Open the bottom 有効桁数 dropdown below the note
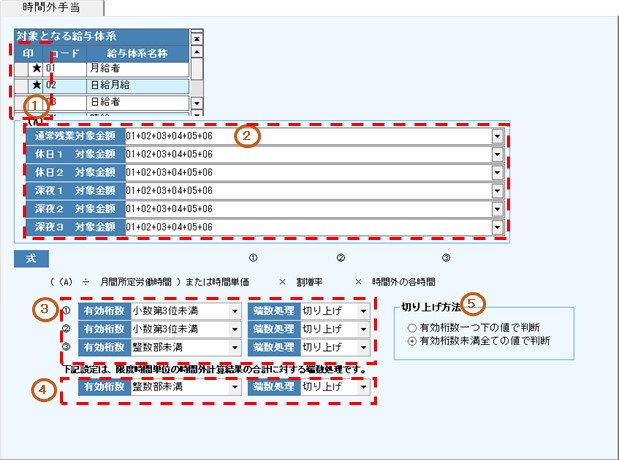Viewport: 619px width, 460px height. 234,386
